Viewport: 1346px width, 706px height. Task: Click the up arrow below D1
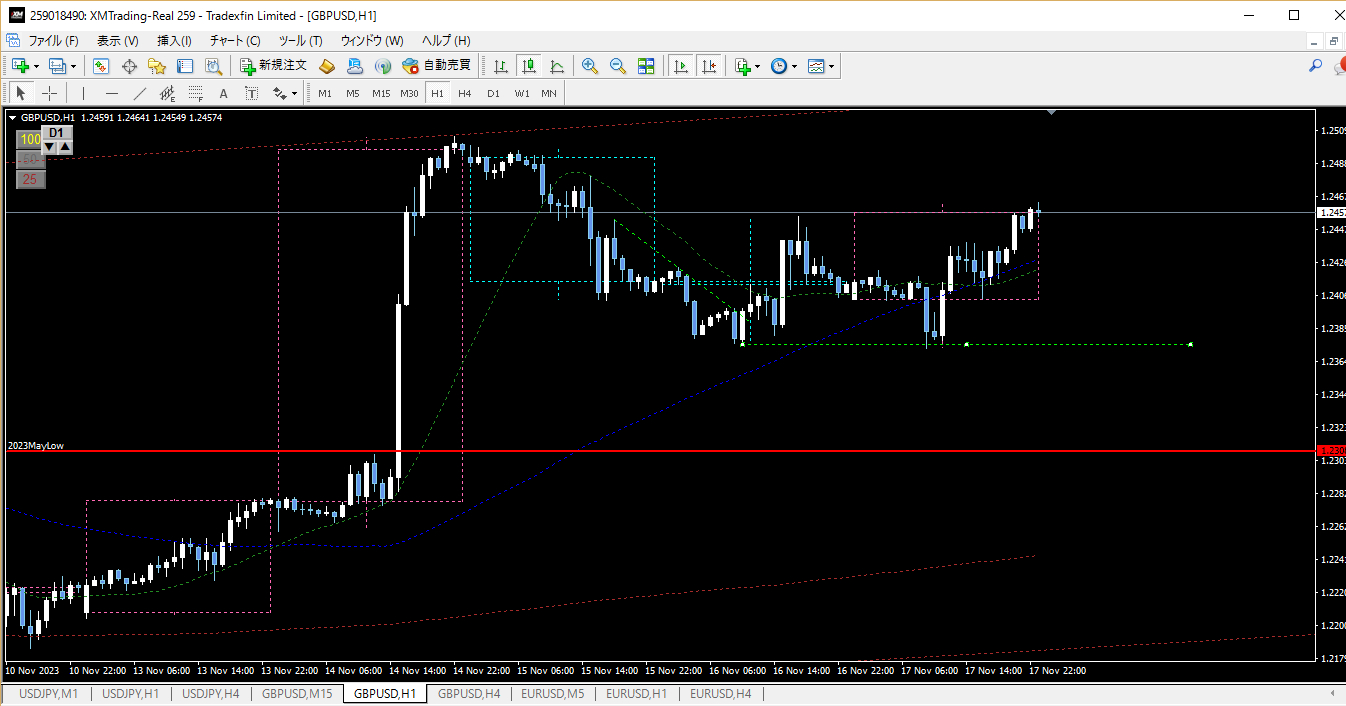pos(65,147)
